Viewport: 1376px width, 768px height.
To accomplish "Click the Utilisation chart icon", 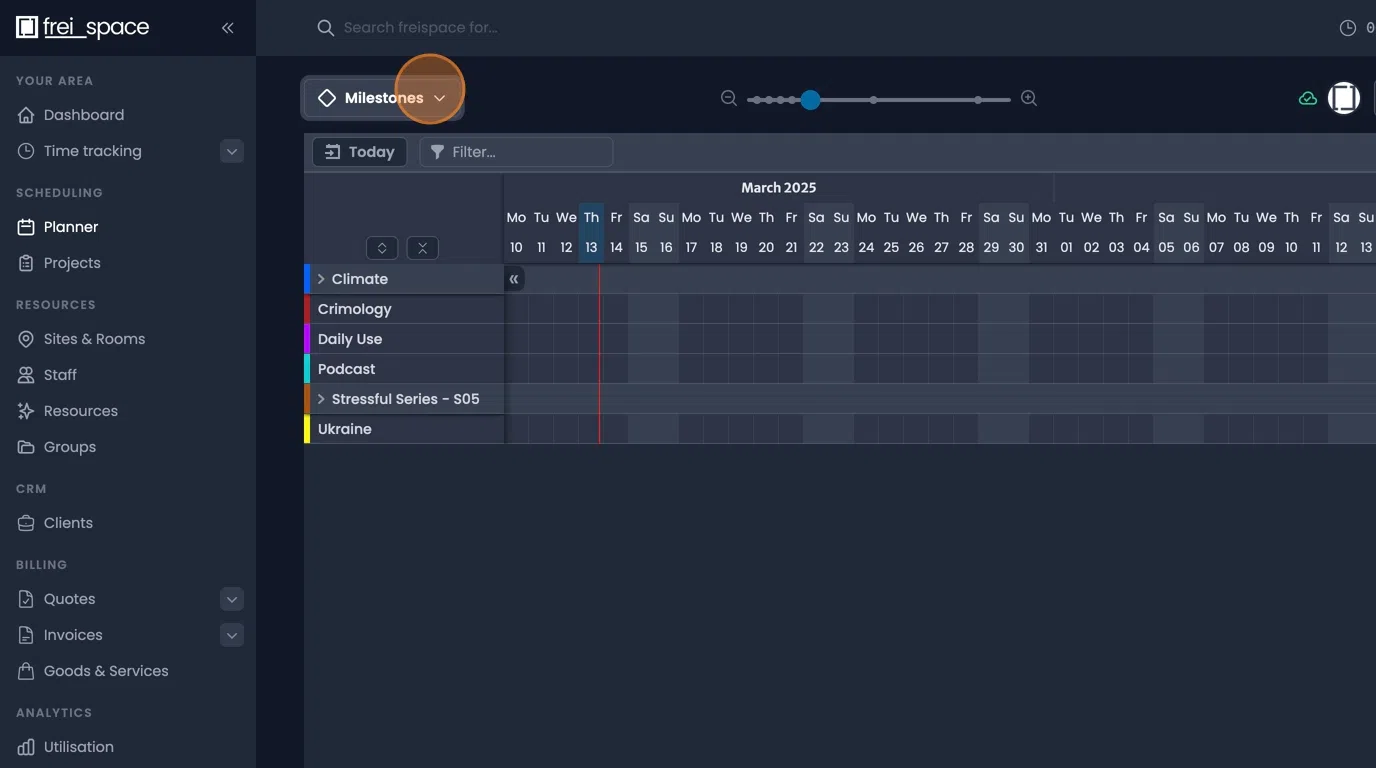I will point(26,746).
